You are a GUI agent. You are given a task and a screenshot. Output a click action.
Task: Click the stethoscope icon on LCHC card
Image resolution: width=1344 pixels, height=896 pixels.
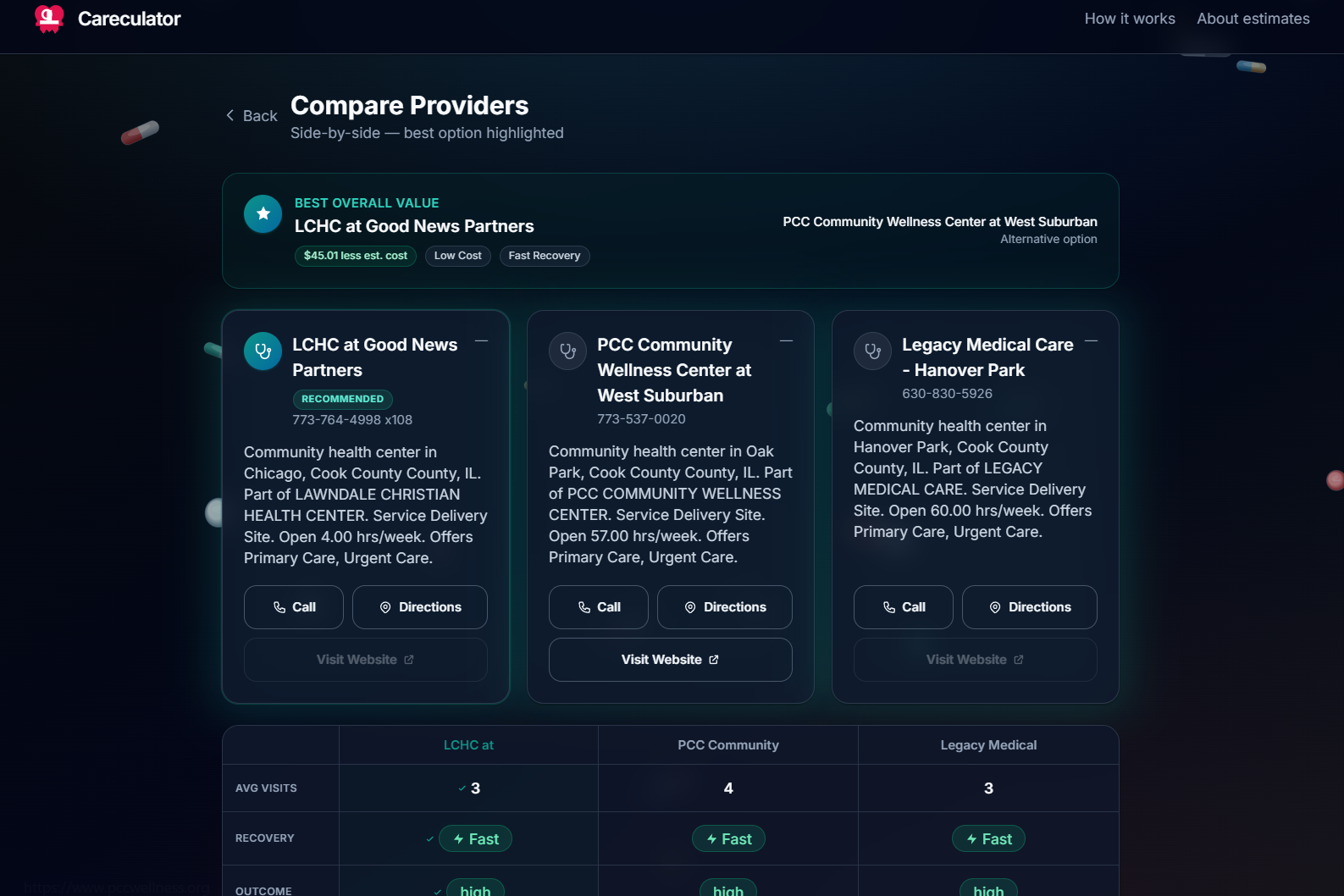(x=263, y=351)
